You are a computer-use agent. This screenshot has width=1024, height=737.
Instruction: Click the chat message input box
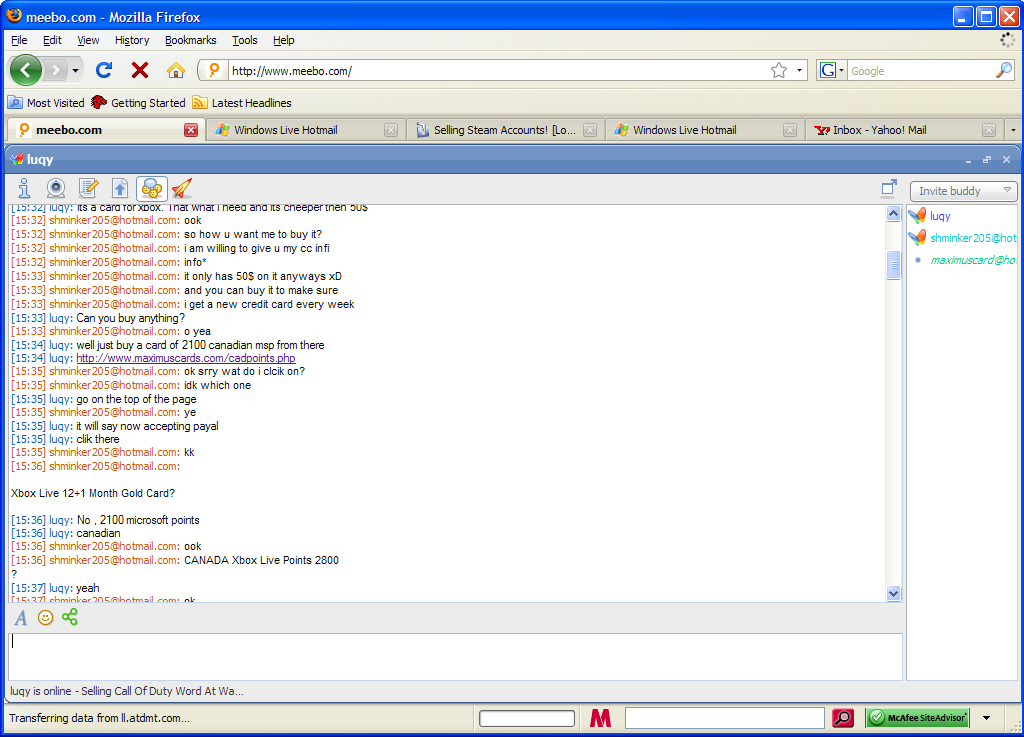[x=455, y=656]
